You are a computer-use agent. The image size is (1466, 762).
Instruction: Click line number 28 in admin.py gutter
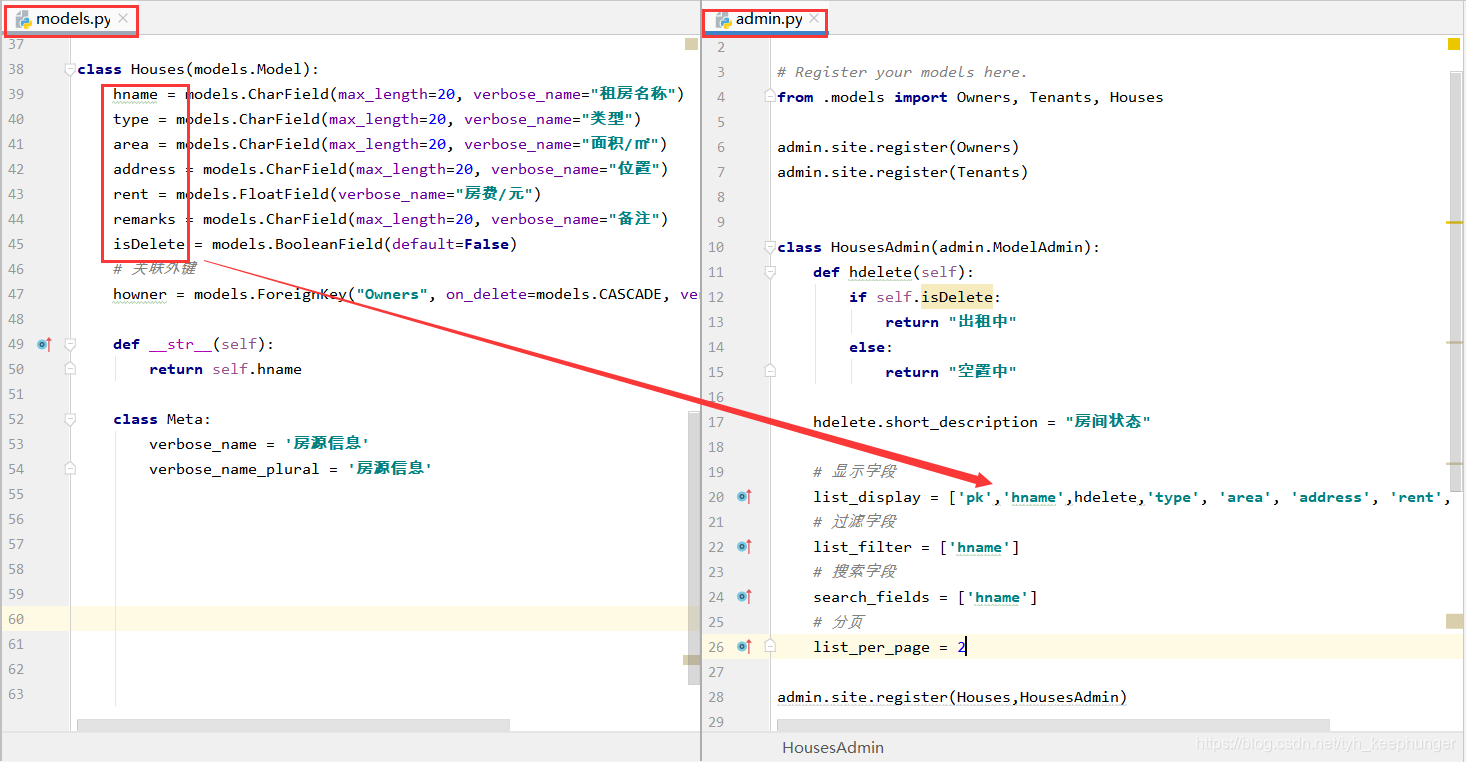click(x=715, y=697)
